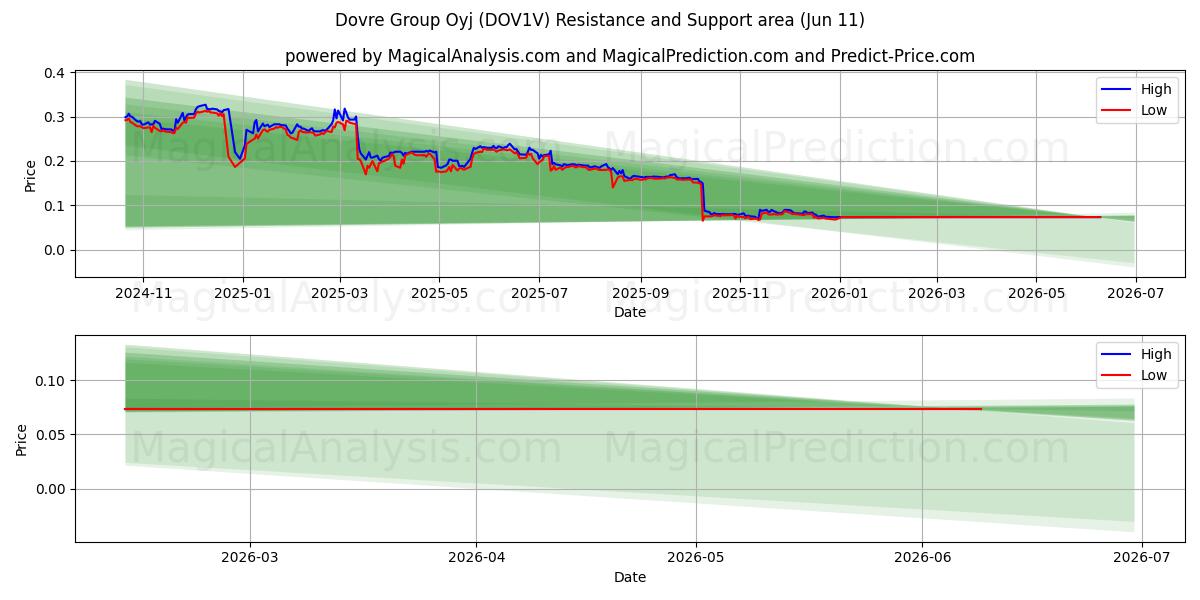Click the '2026-01' tick label
This screenshot has height=600, width=1200.
click(840, 292)
